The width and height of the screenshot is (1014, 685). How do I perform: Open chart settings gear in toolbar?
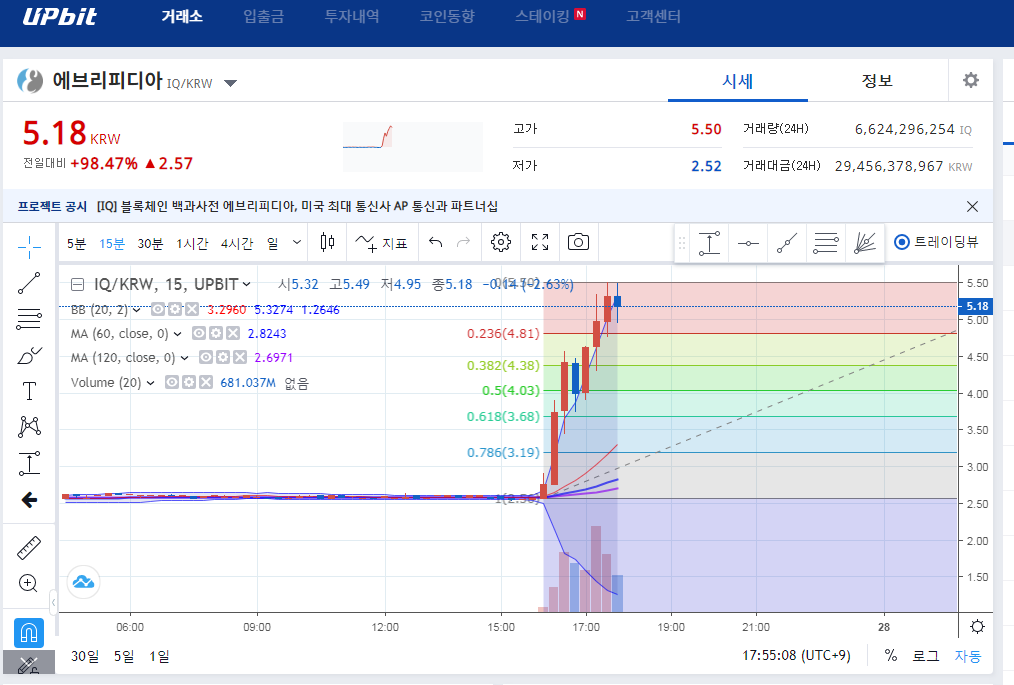click(x=501, y=243)
